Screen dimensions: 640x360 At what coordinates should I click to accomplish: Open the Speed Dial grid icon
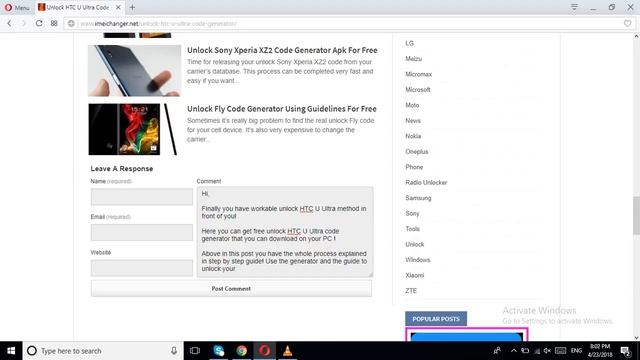[54, 24]
